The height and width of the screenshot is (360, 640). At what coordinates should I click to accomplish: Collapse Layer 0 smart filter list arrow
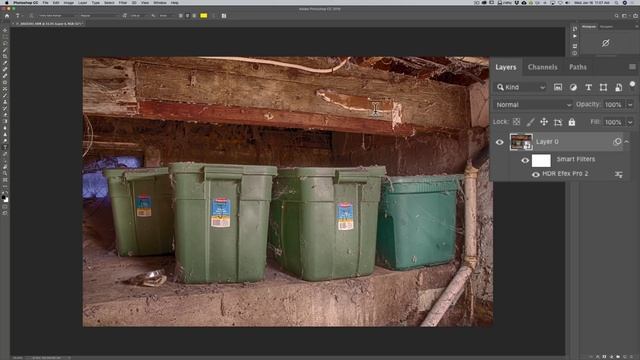627,142
